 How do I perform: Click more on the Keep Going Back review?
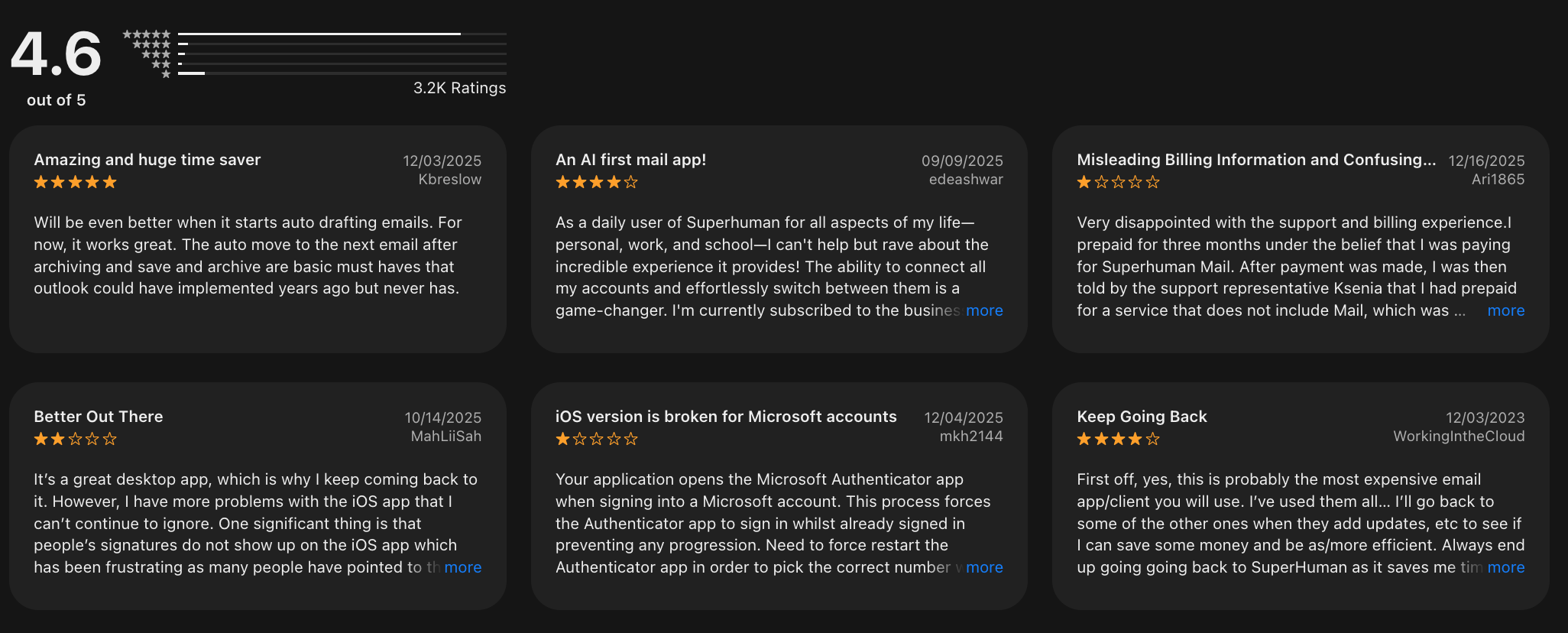(x=1505, y=567)
